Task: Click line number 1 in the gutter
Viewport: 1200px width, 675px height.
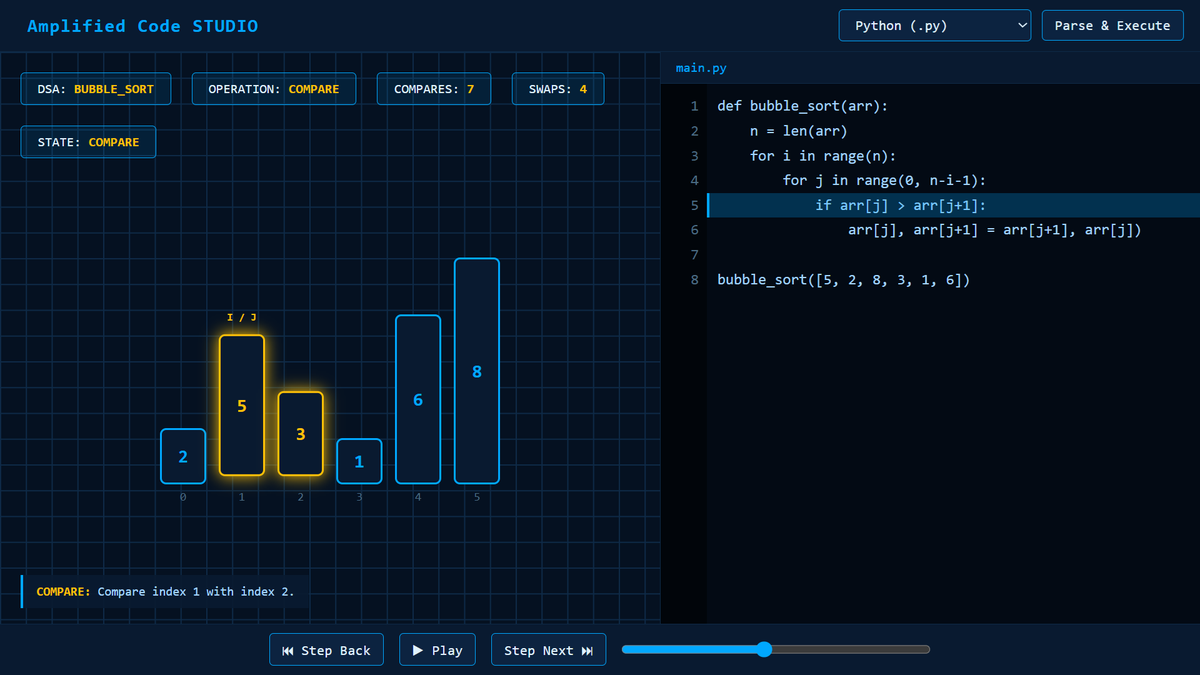Action: [x=694, y=106]
